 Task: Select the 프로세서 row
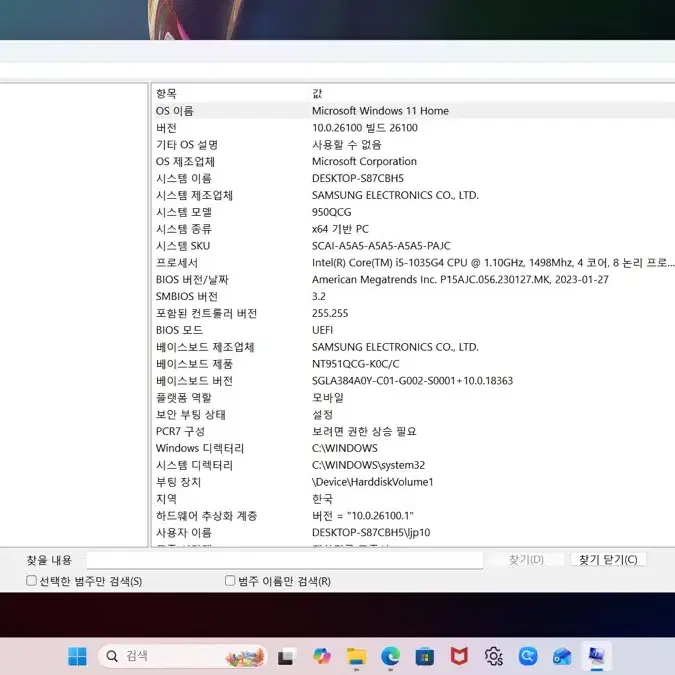click(413, 263)
